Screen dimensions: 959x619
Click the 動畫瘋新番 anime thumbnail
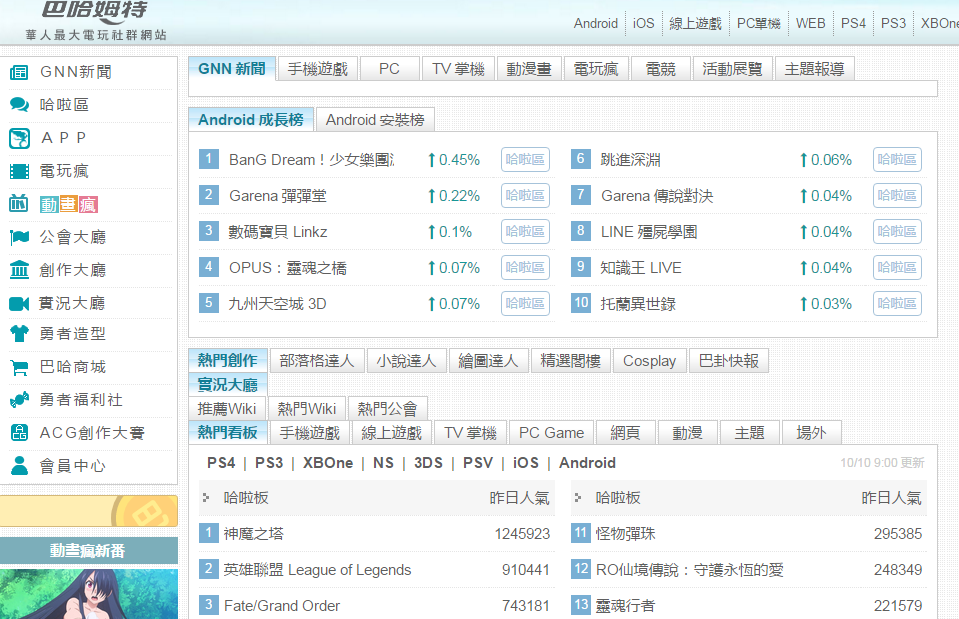click(89, 594)
